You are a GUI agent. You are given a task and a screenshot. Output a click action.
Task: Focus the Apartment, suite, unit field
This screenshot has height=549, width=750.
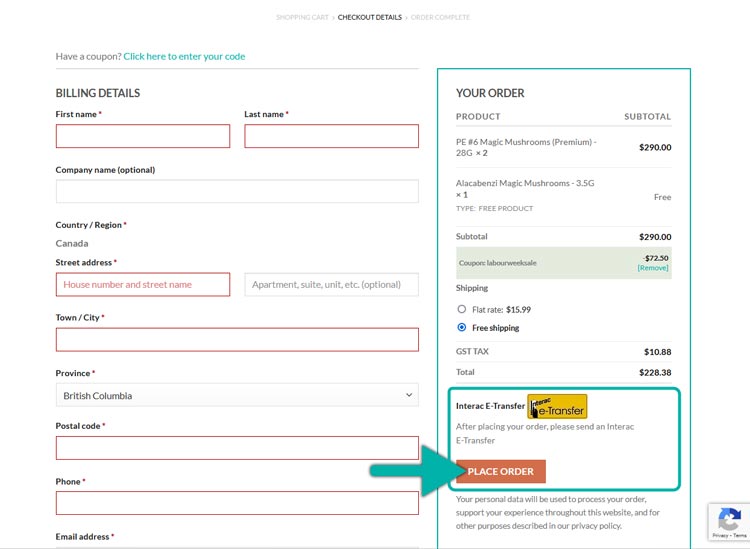331,285
